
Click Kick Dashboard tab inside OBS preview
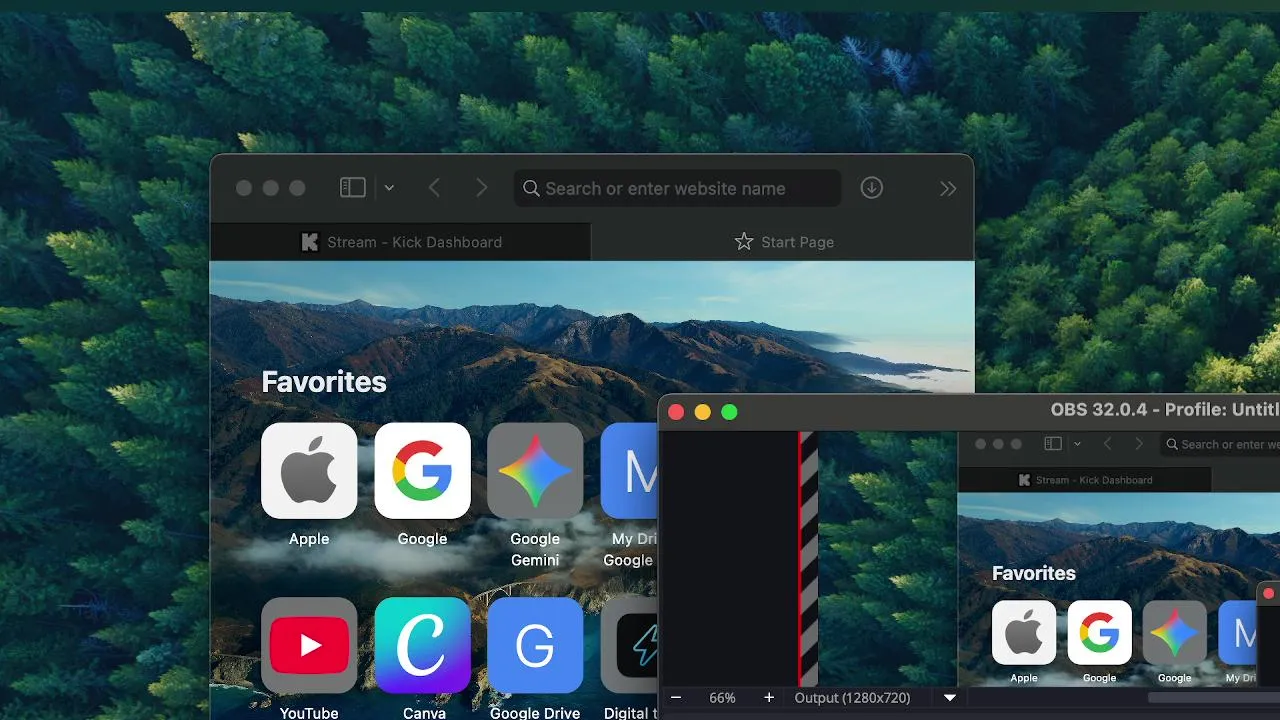coord(1085,480)
